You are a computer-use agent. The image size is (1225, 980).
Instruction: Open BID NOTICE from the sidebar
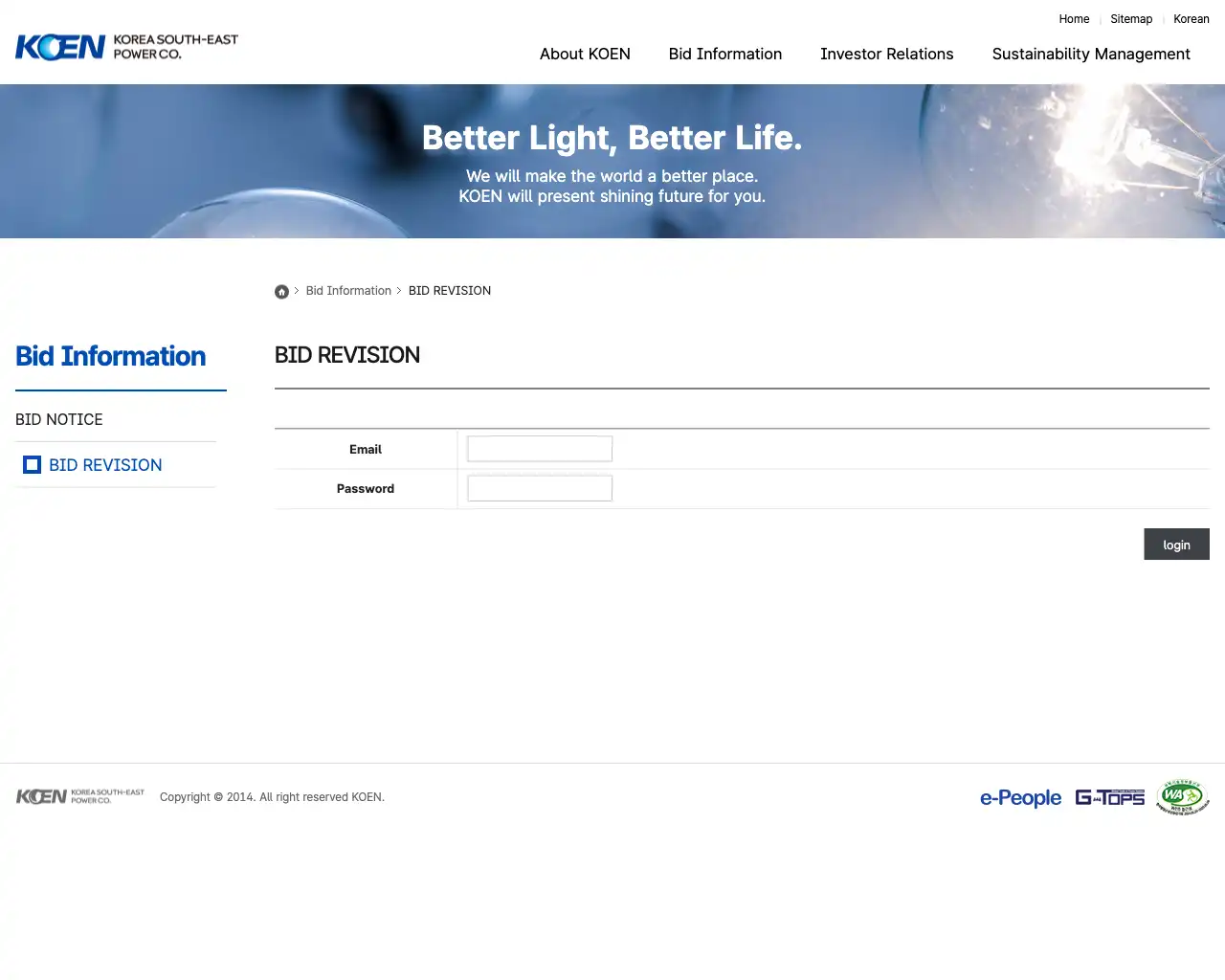(58, 419)
